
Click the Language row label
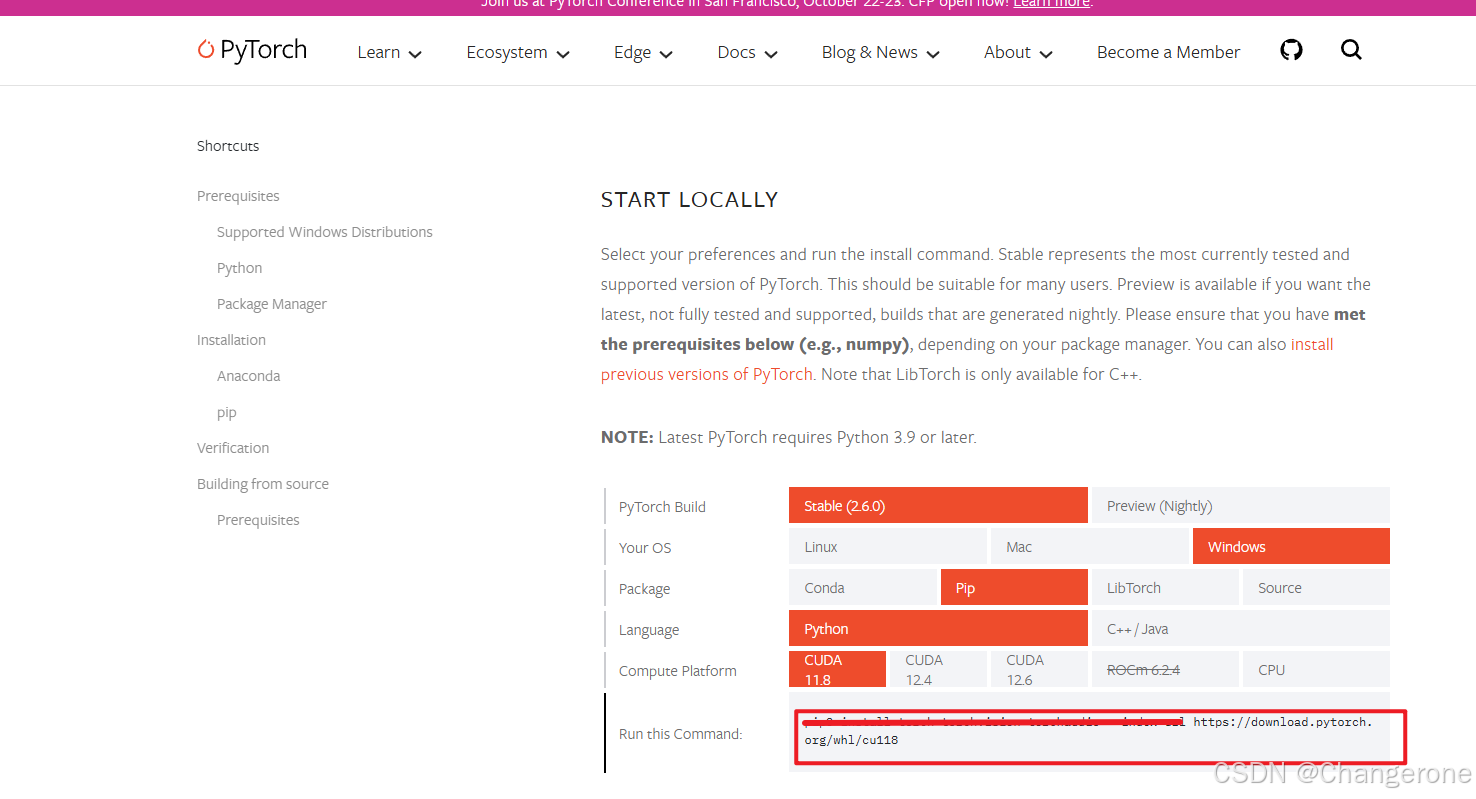[x=649, y=630]
